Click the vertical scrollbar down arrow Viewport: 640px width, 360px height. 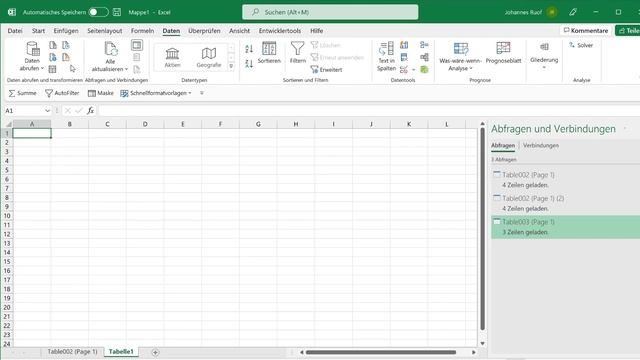point(482,344)
